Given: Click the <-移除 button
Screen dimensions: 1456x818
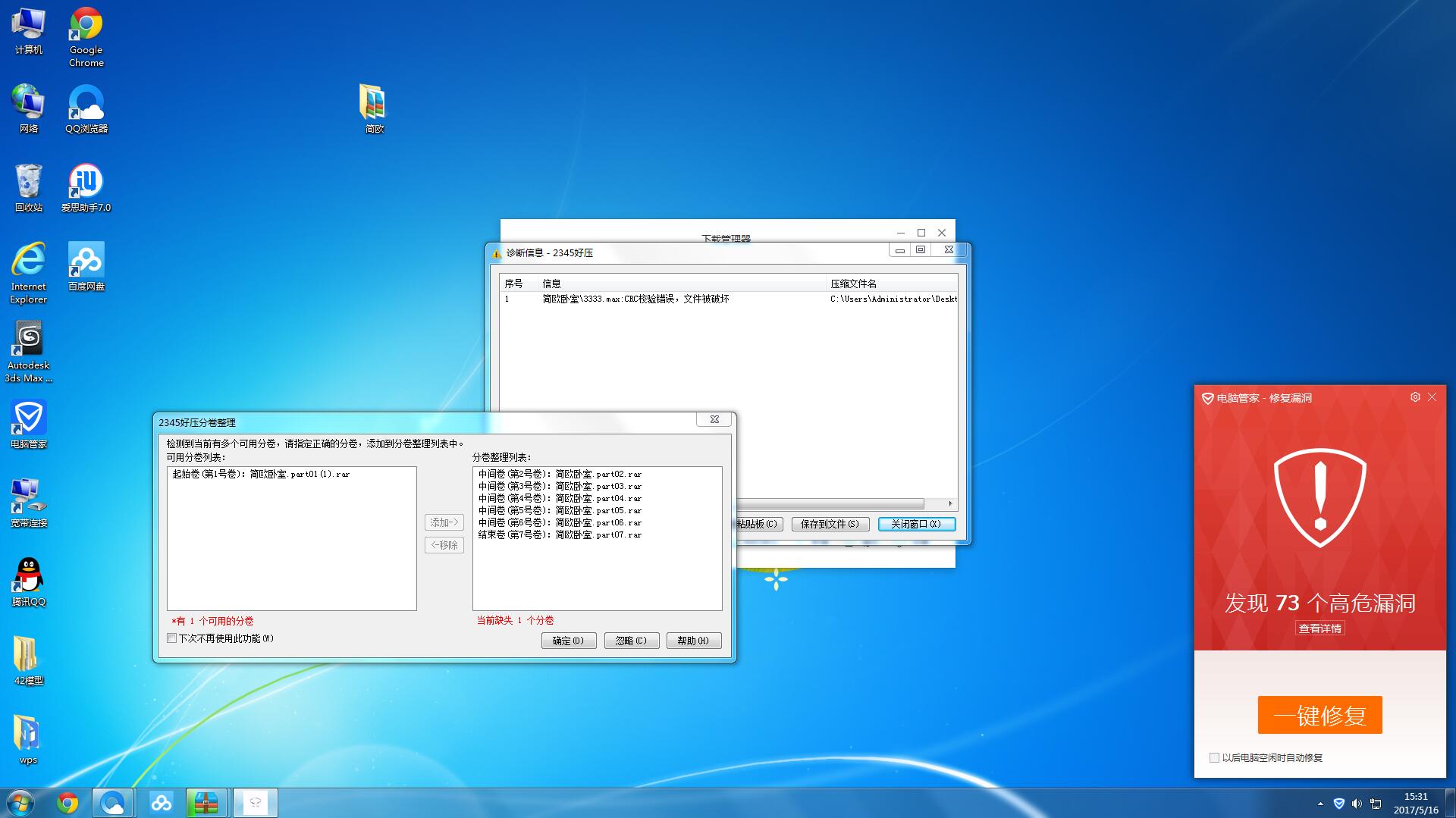Looking at the screenshot, I should pos(444,545).
